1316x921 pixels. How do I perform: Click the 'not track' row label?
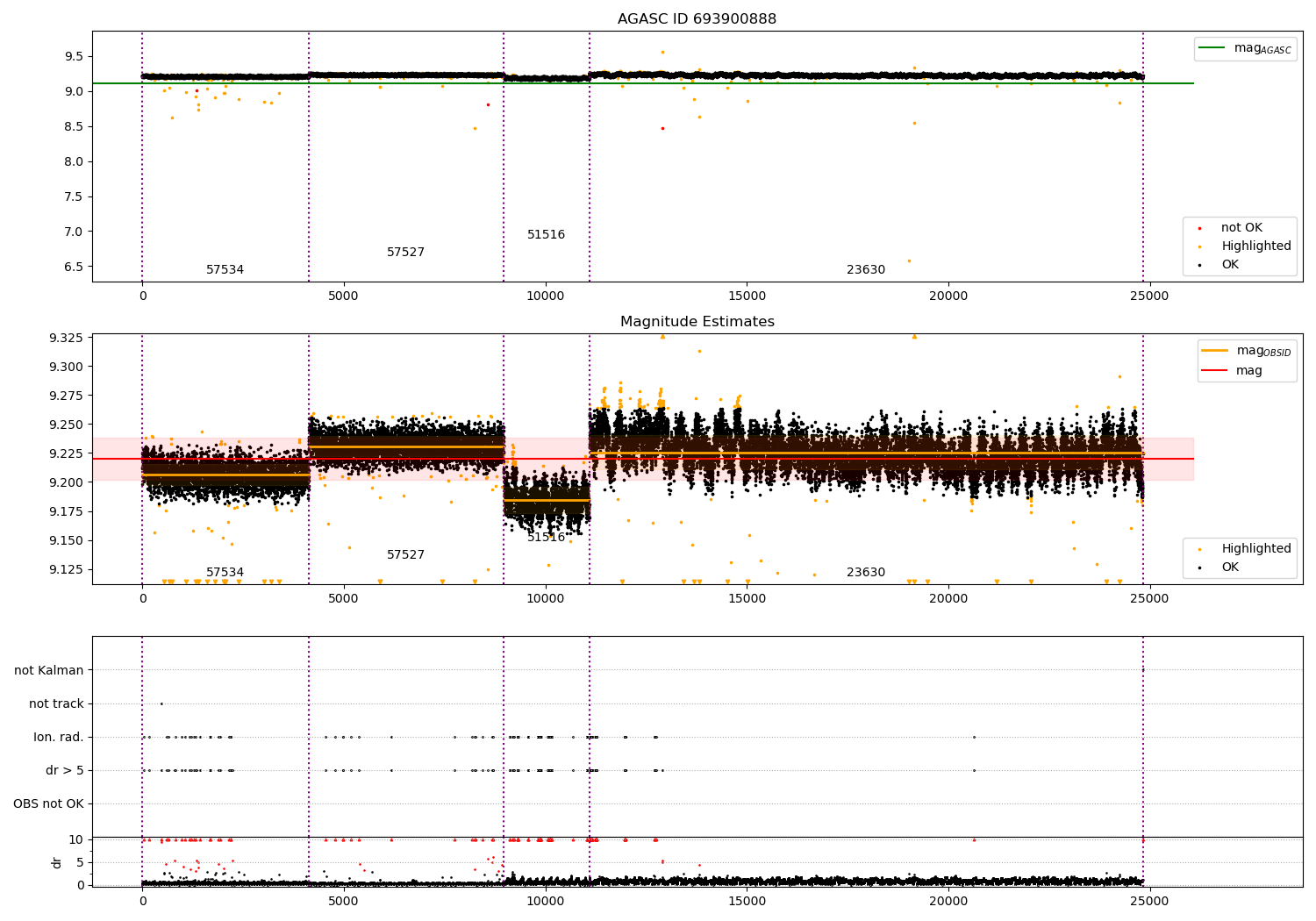56,703
